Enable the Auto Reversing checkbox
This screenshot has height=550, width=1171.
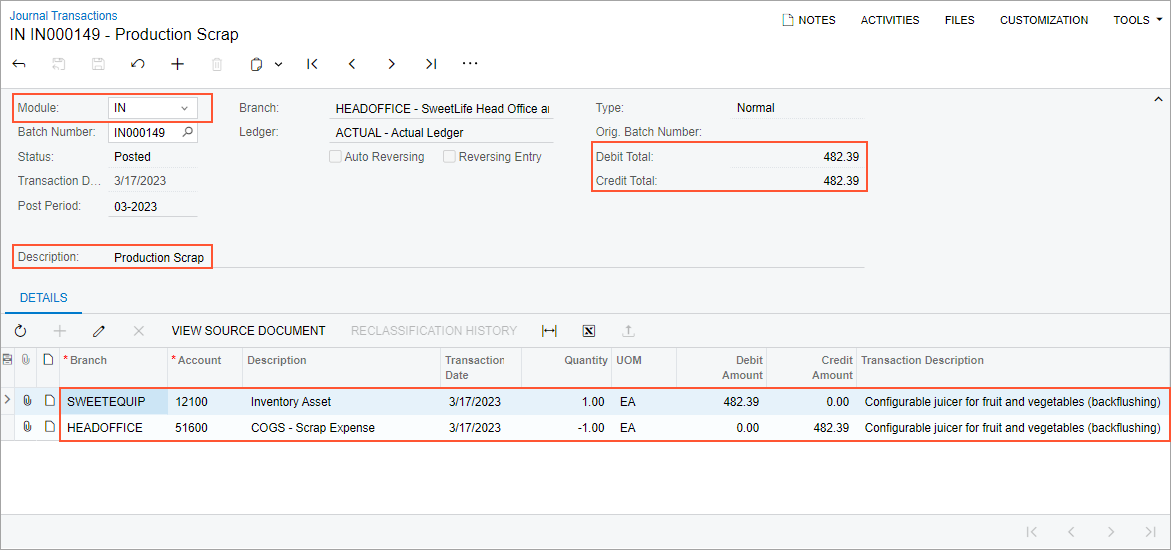click(336, 157)
